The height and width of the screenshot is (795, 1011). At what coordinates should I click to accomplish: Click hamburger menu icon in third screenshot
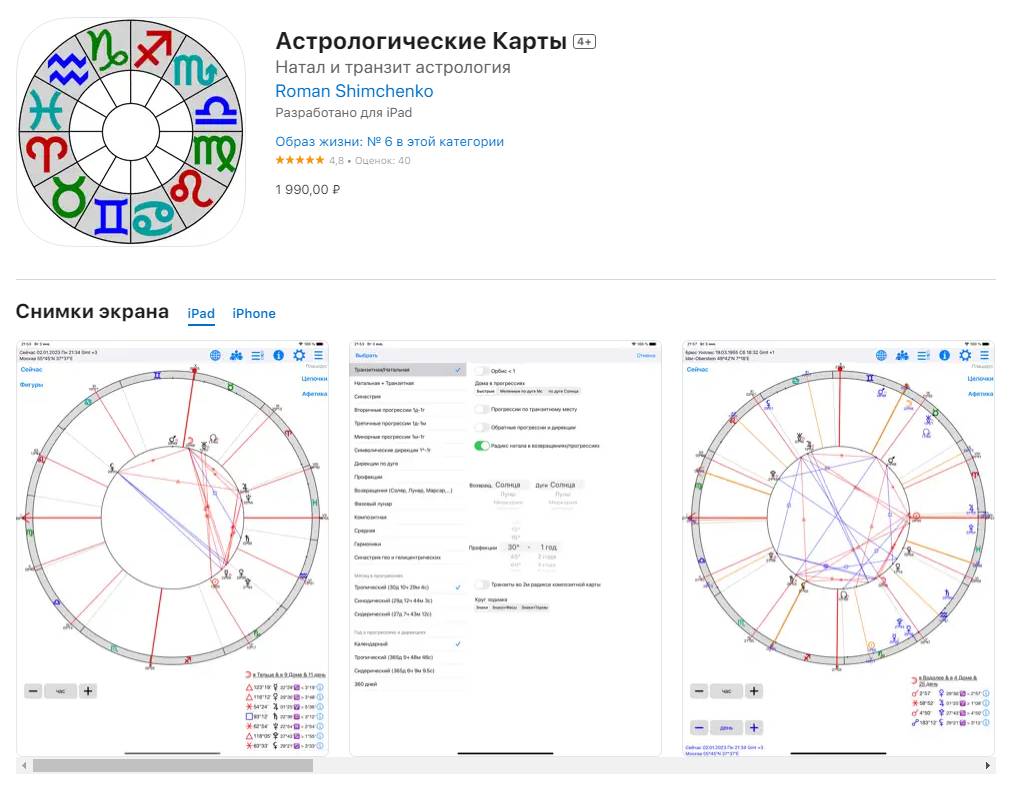985,355
